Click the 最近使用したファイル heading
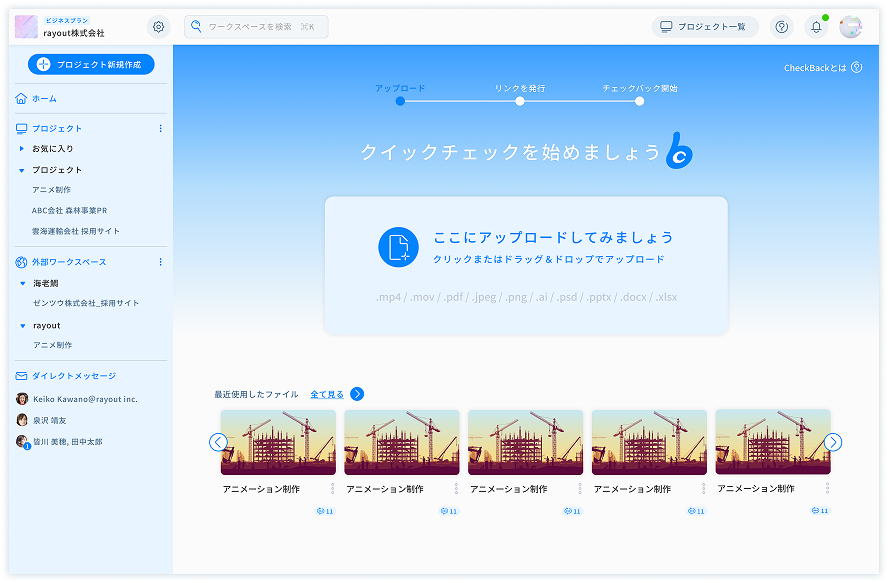Screen dimensions: 888x583 [256, 394]
